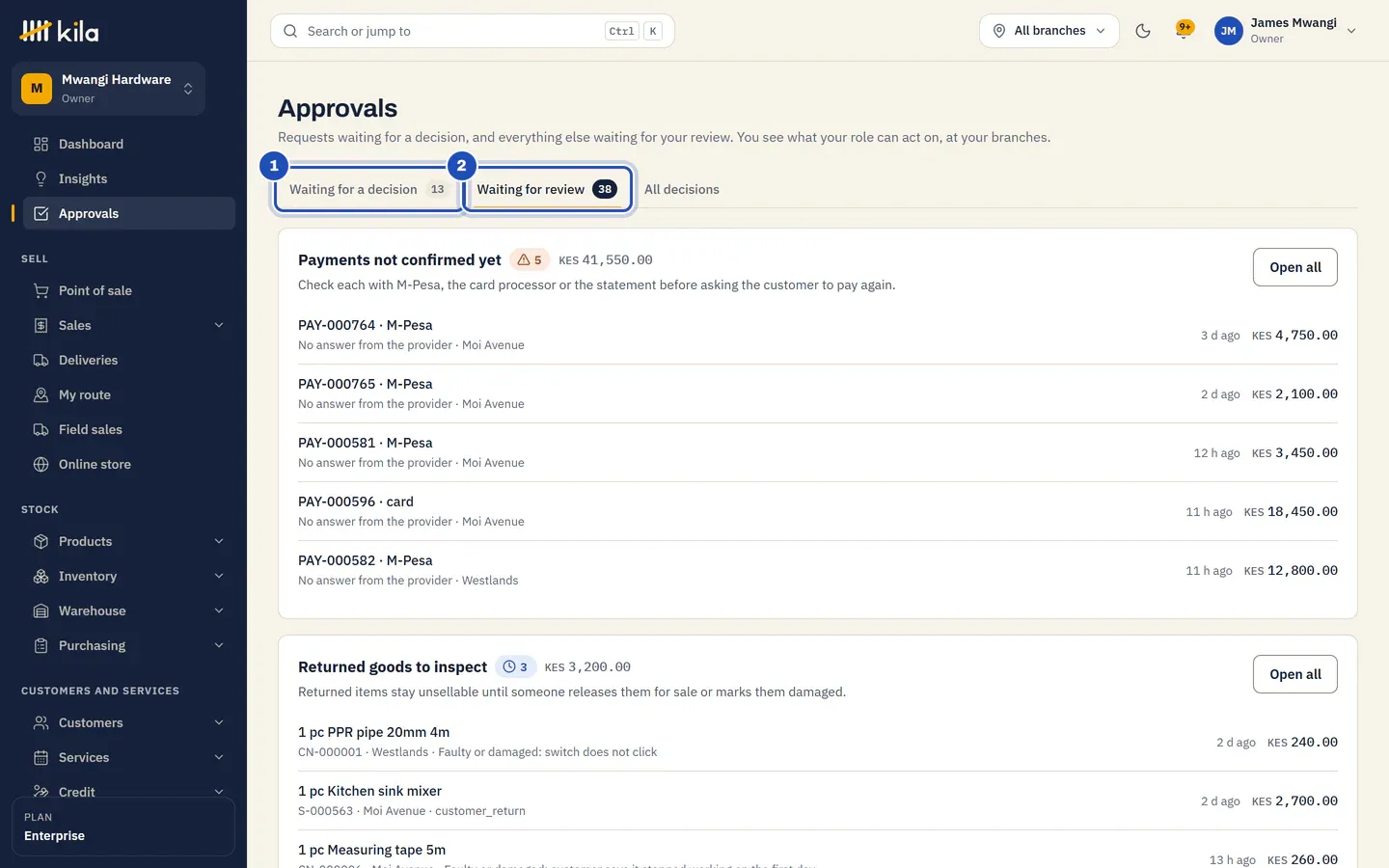The width and height of the screenshot is (1389, 868).
Task: Click the Online store globe icon
Action: (x=41, y=465)
